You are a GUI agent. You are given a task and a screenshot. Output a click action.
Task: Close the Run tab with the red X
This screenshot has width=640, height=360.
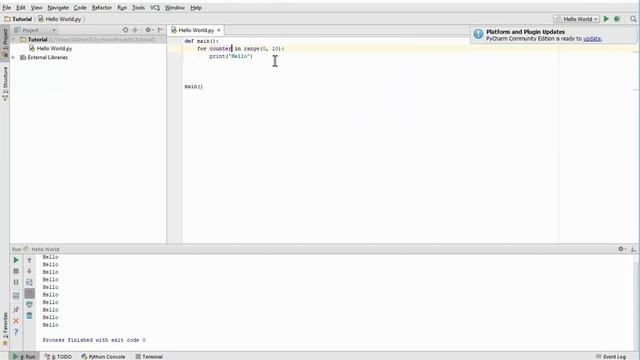click(16, 321)
